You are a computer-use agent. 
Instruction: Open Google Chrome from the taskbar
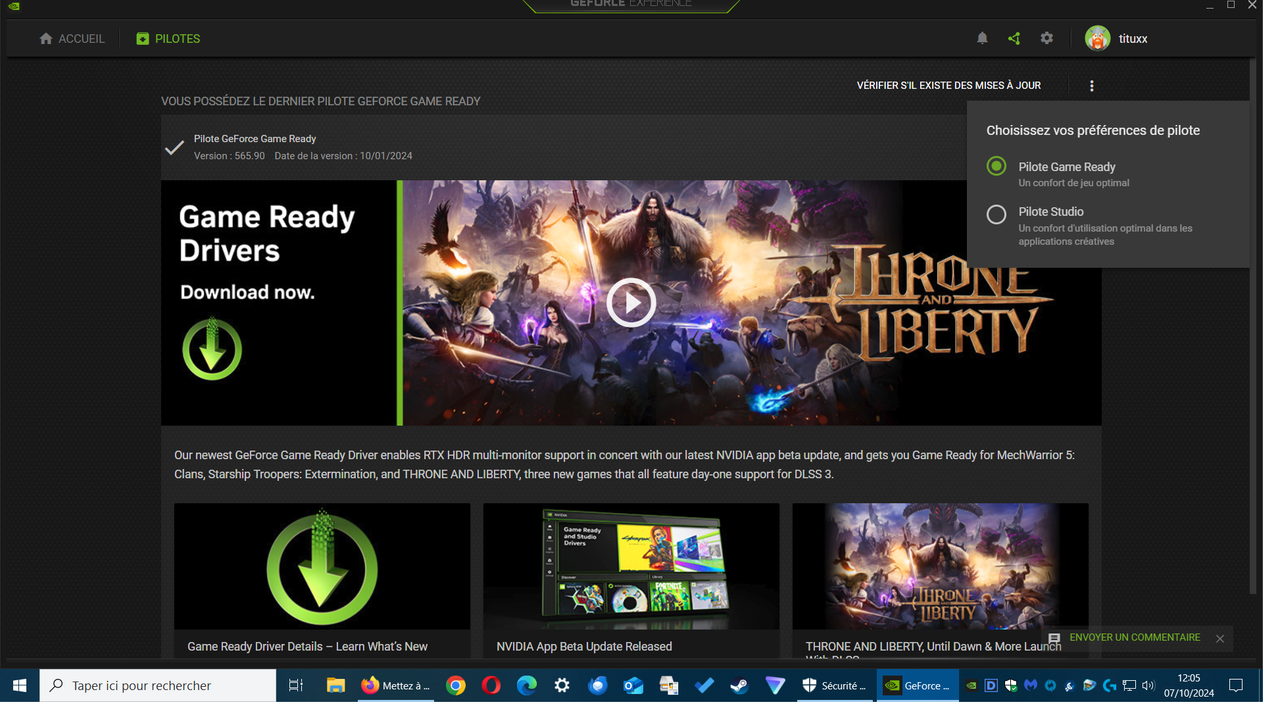(455, 686)
